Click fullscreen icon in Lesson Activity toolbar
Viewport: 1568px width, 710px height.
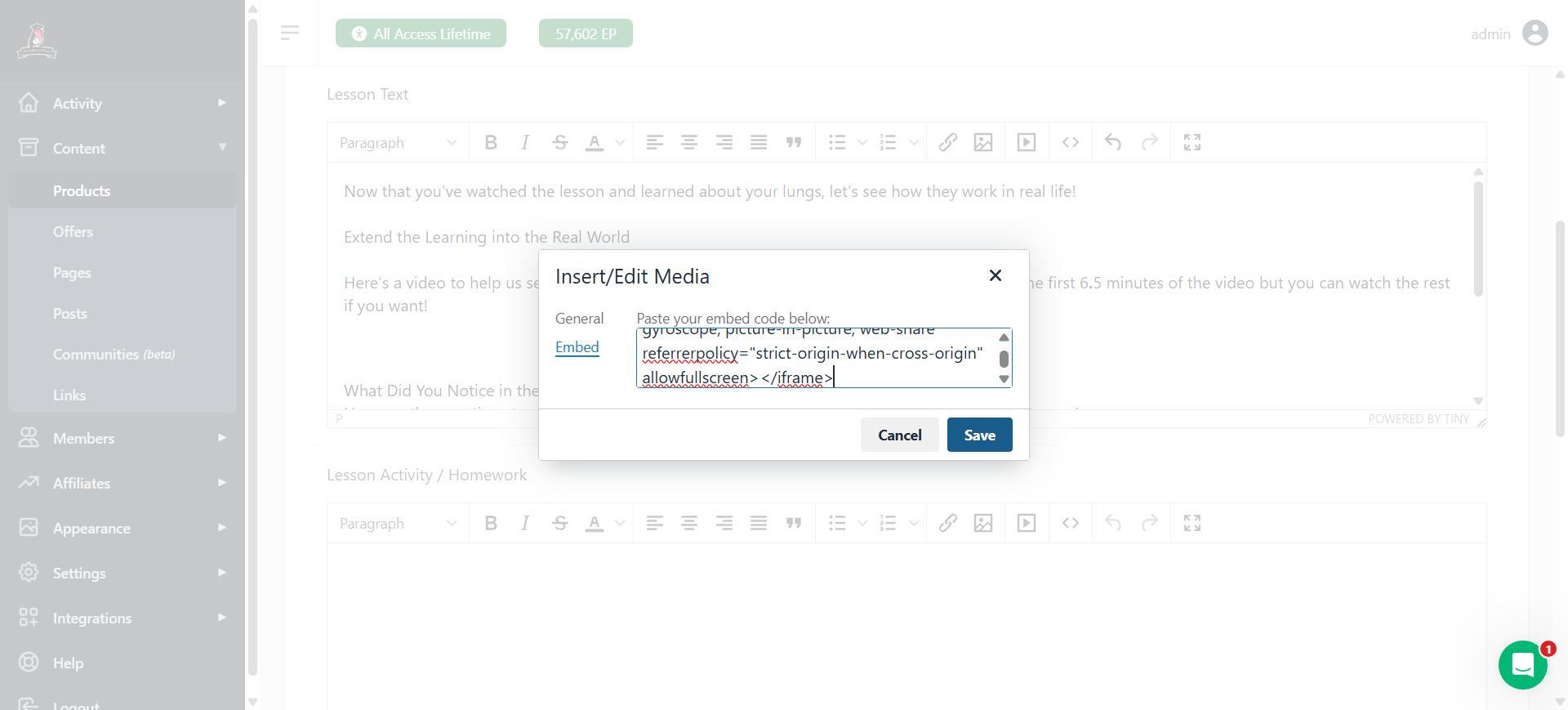1192,523
